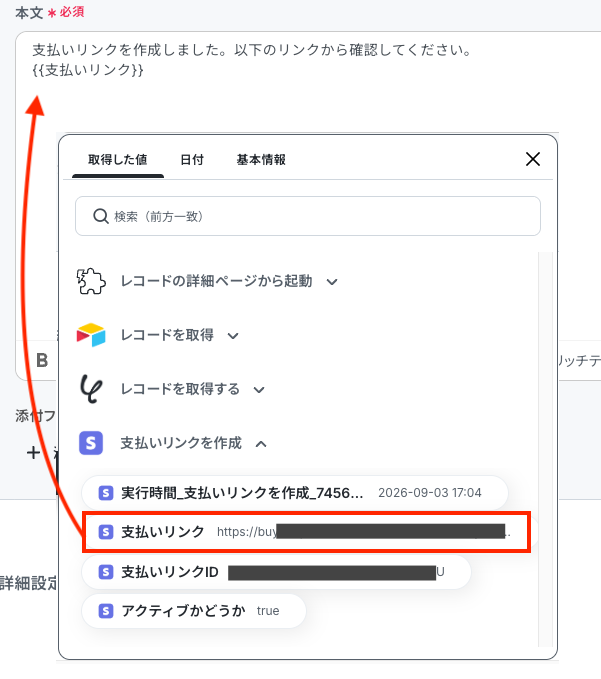601x679 pixels.
Task: Click the search magnifier icon
Action: pos(100,216)
